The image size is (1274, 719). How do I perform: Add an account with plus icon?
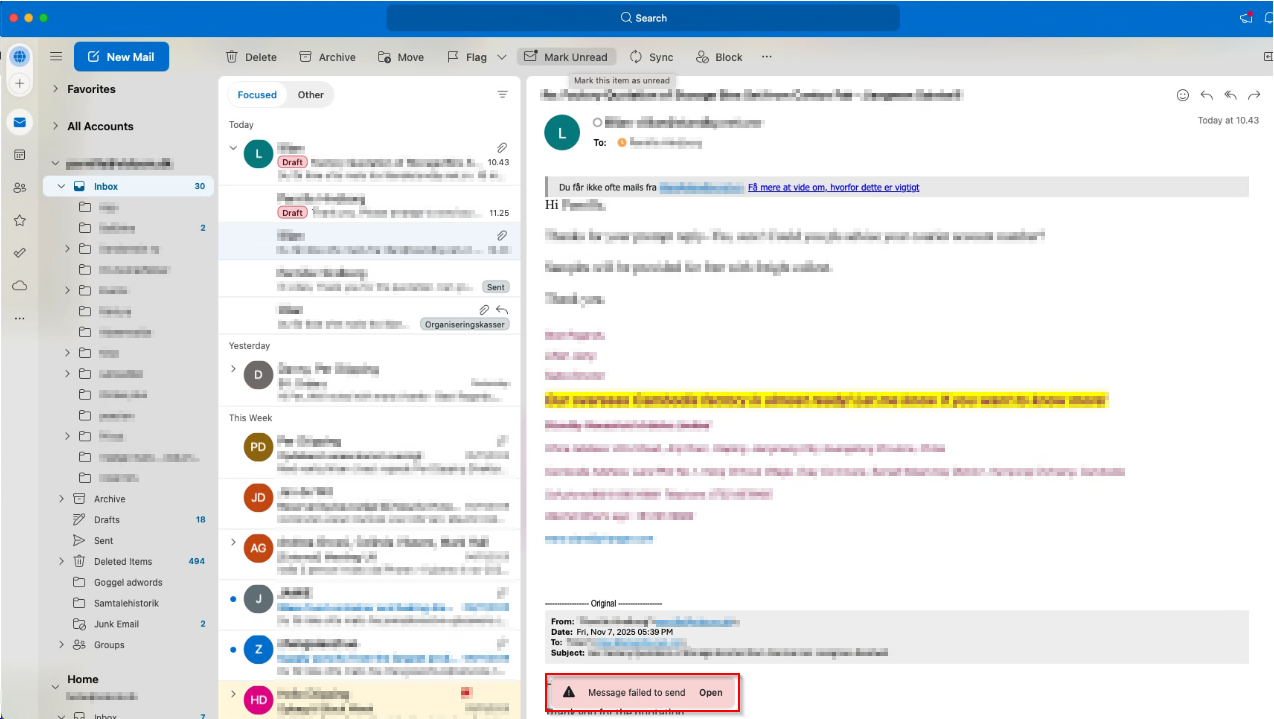tap(19, 83)
